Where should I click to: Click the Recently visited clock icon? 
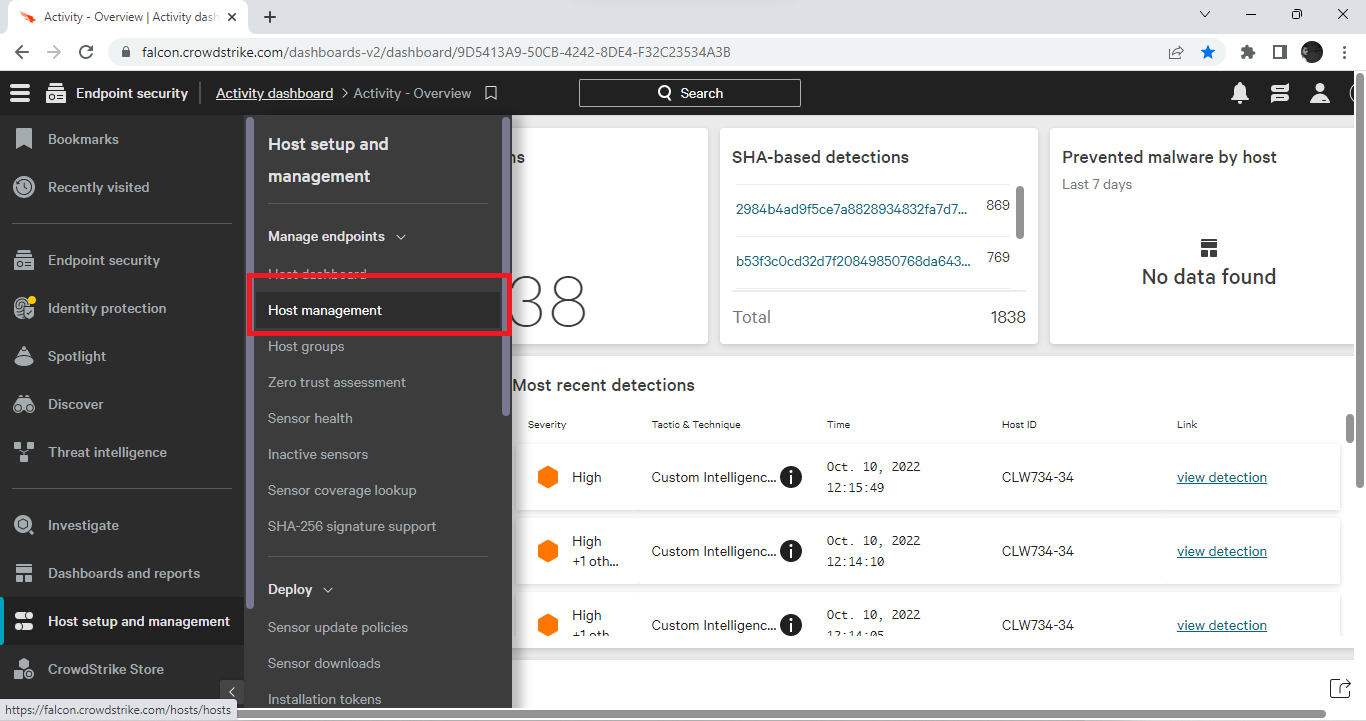click(x=24, y=187)
